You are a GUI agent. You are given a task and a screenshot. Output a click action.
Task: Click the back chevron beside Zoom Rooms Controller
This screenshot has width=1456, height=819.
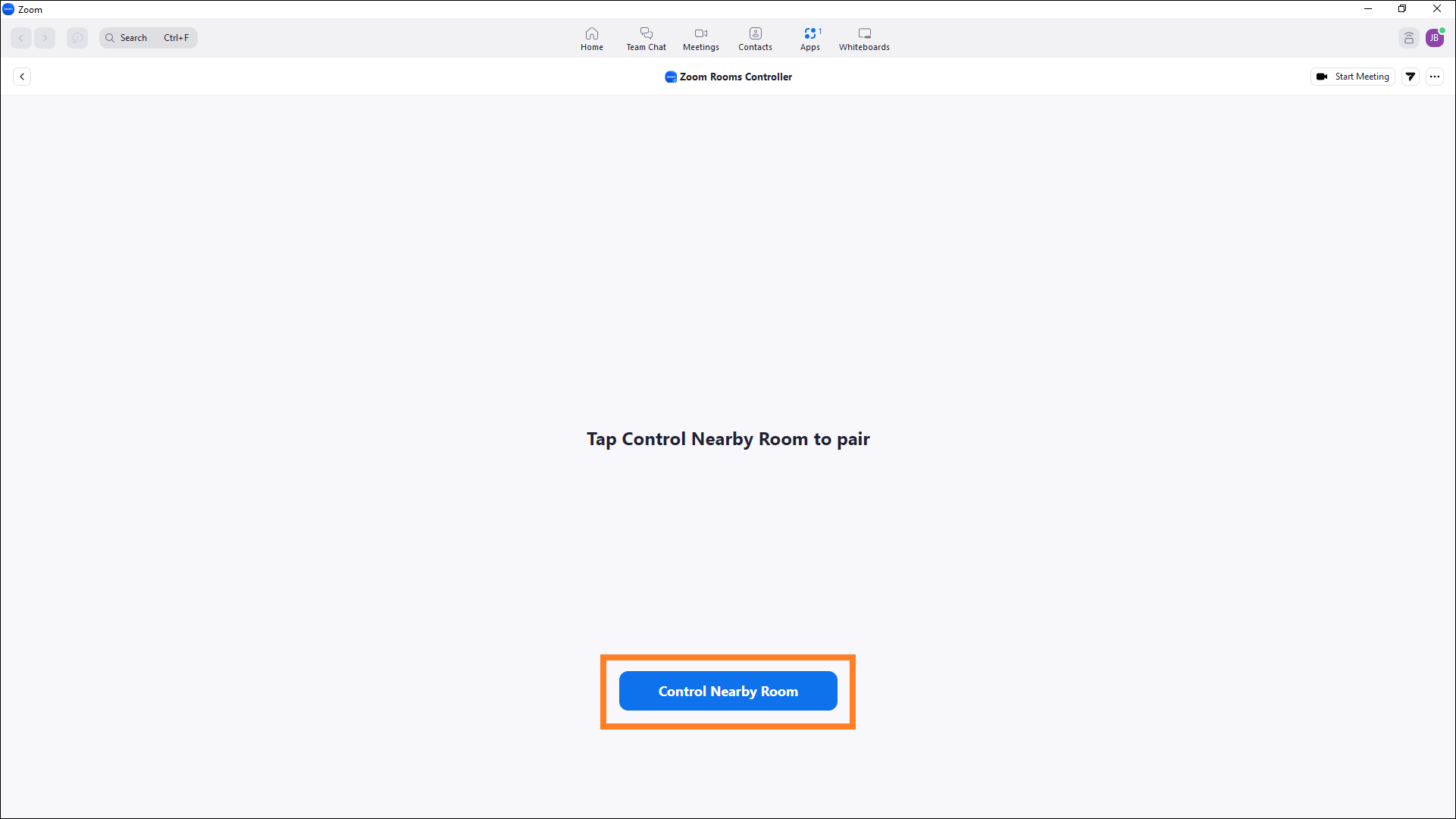(x=22, y=77)
